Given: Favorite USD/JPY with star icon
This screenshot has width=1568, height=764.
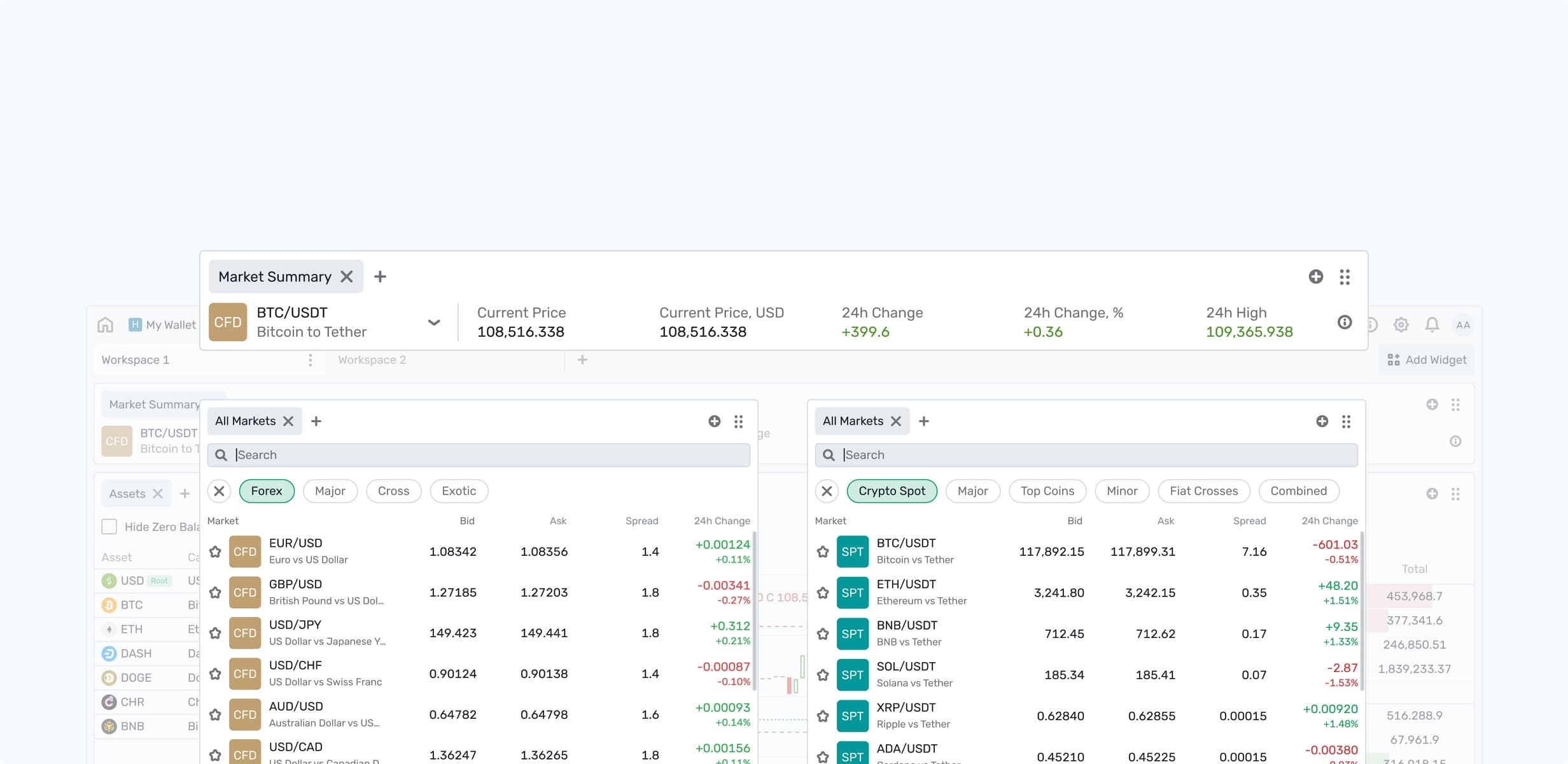Looking at the screenshot, I should (216, 633).
